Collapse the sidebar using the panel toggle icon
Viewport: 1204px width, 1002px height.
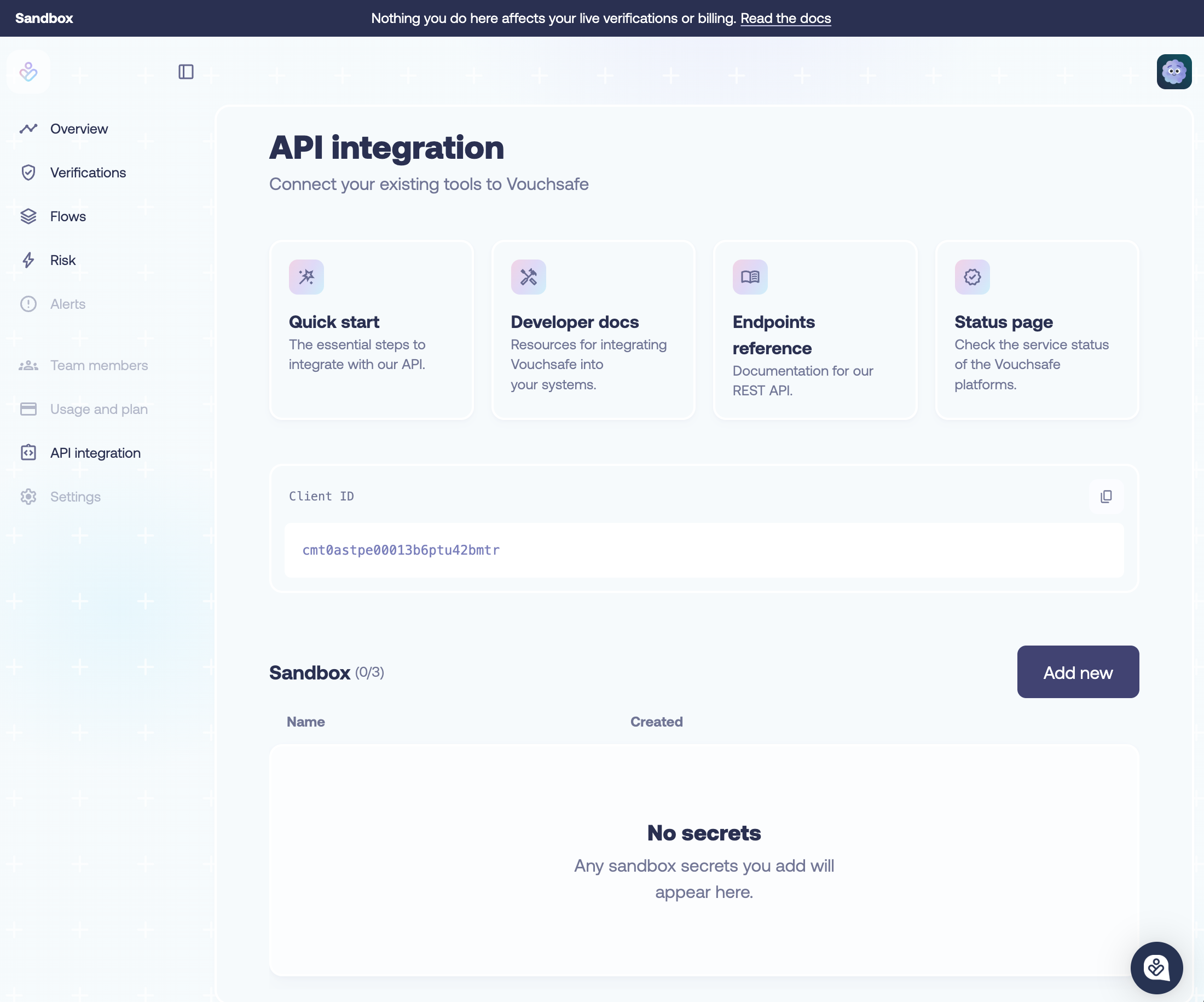point(186,72)
